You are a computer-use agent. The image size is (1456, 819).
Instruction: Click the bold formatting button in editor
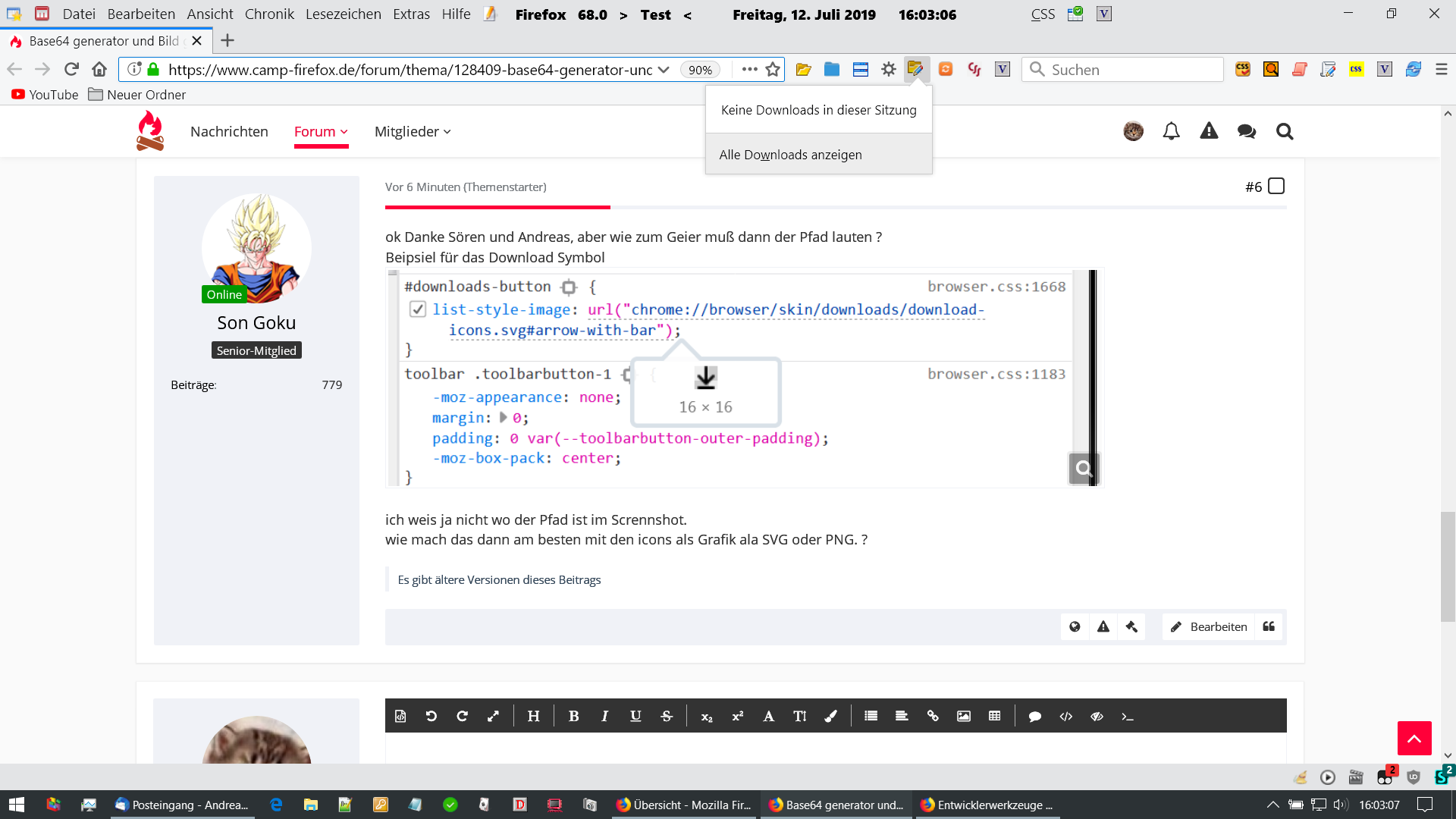click(x=573, y=716)
